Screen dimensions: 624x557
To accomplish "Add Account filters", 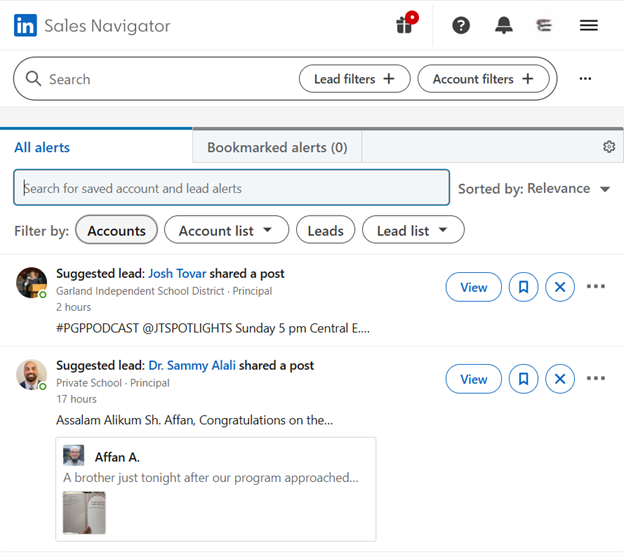I will [483, 79].
